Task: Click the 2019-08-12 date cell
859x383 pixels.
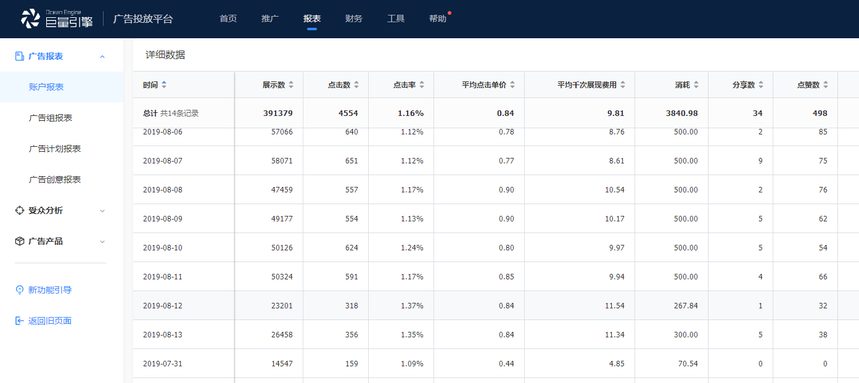Action: coord(163,306)
